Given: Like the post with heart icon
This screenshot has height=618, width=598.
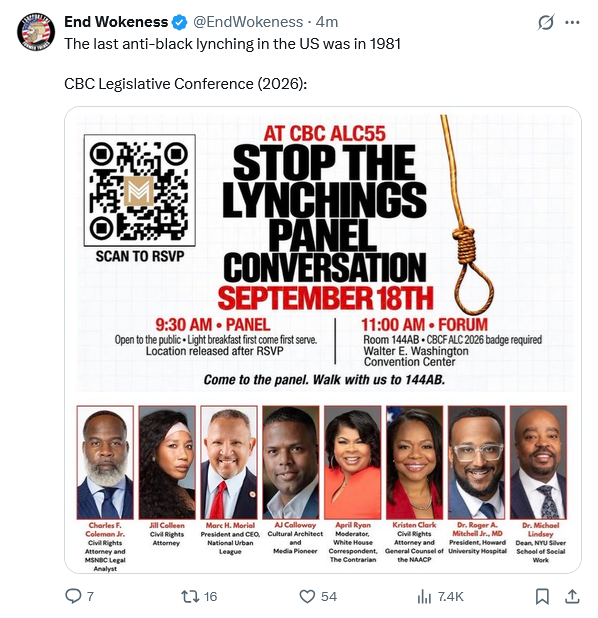Looking at the screenshot, I should coord(307,596).
